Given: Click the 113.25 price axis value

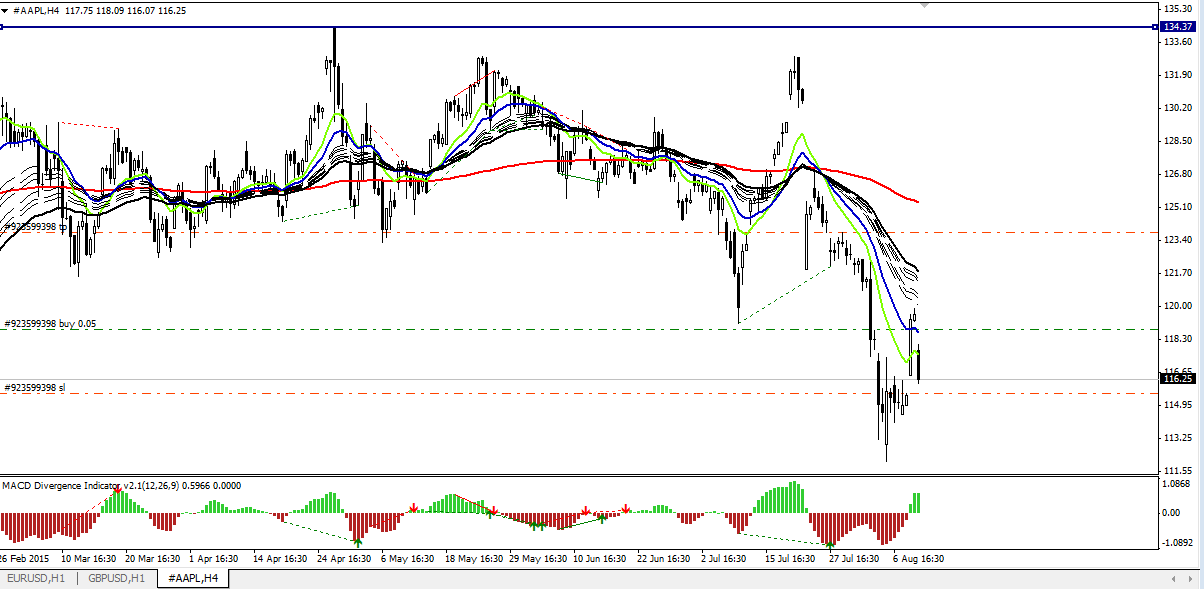Looking at the screenshot, I should pos(1178,438).
